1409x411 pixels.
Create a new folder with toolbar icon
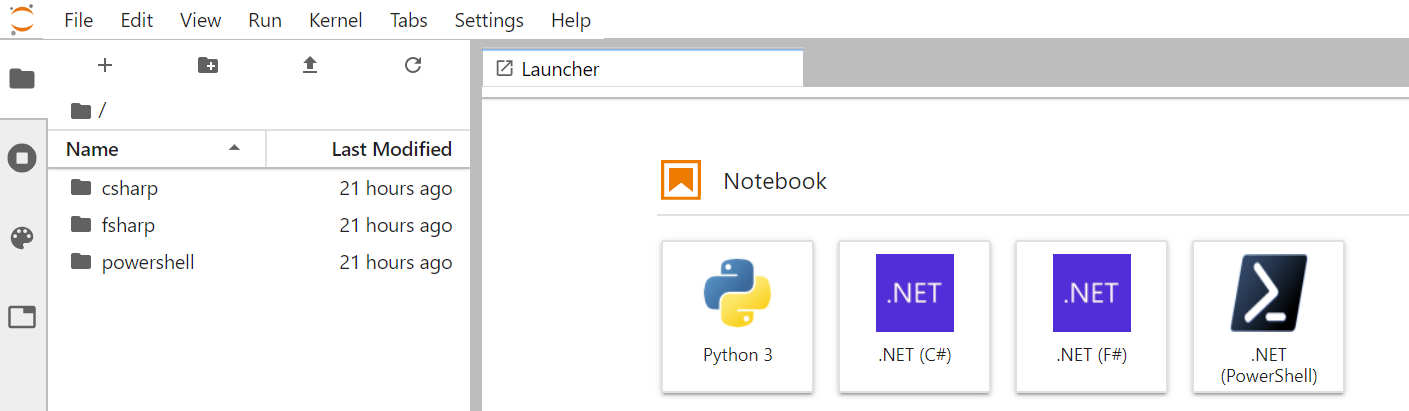tap(208, 65)
